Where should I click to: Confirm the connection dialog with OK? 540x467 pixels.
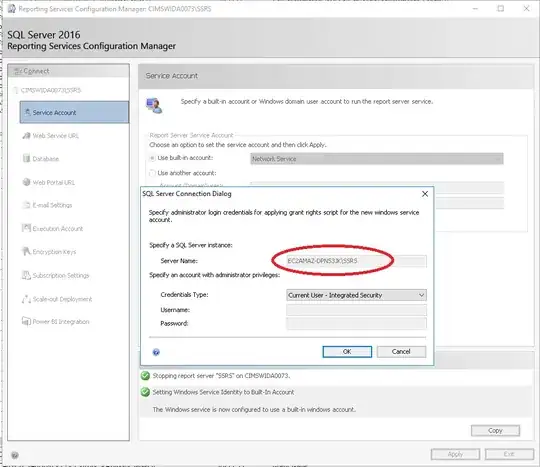click(x=347, y=352)
